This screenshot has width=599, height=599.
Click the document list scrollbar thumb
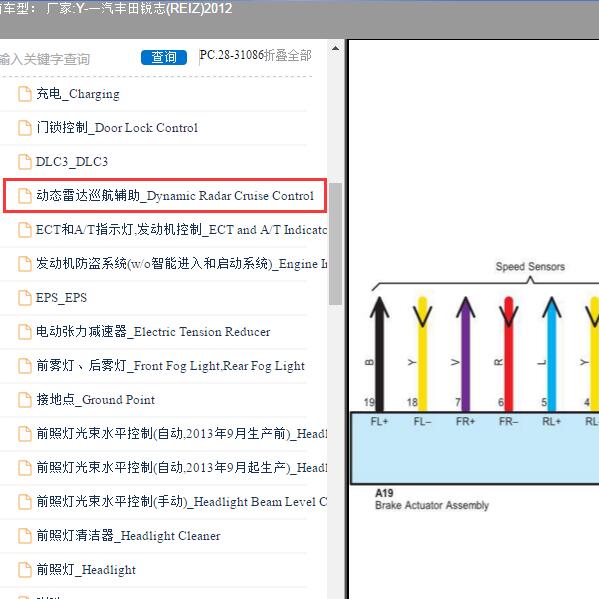[335, 244]
